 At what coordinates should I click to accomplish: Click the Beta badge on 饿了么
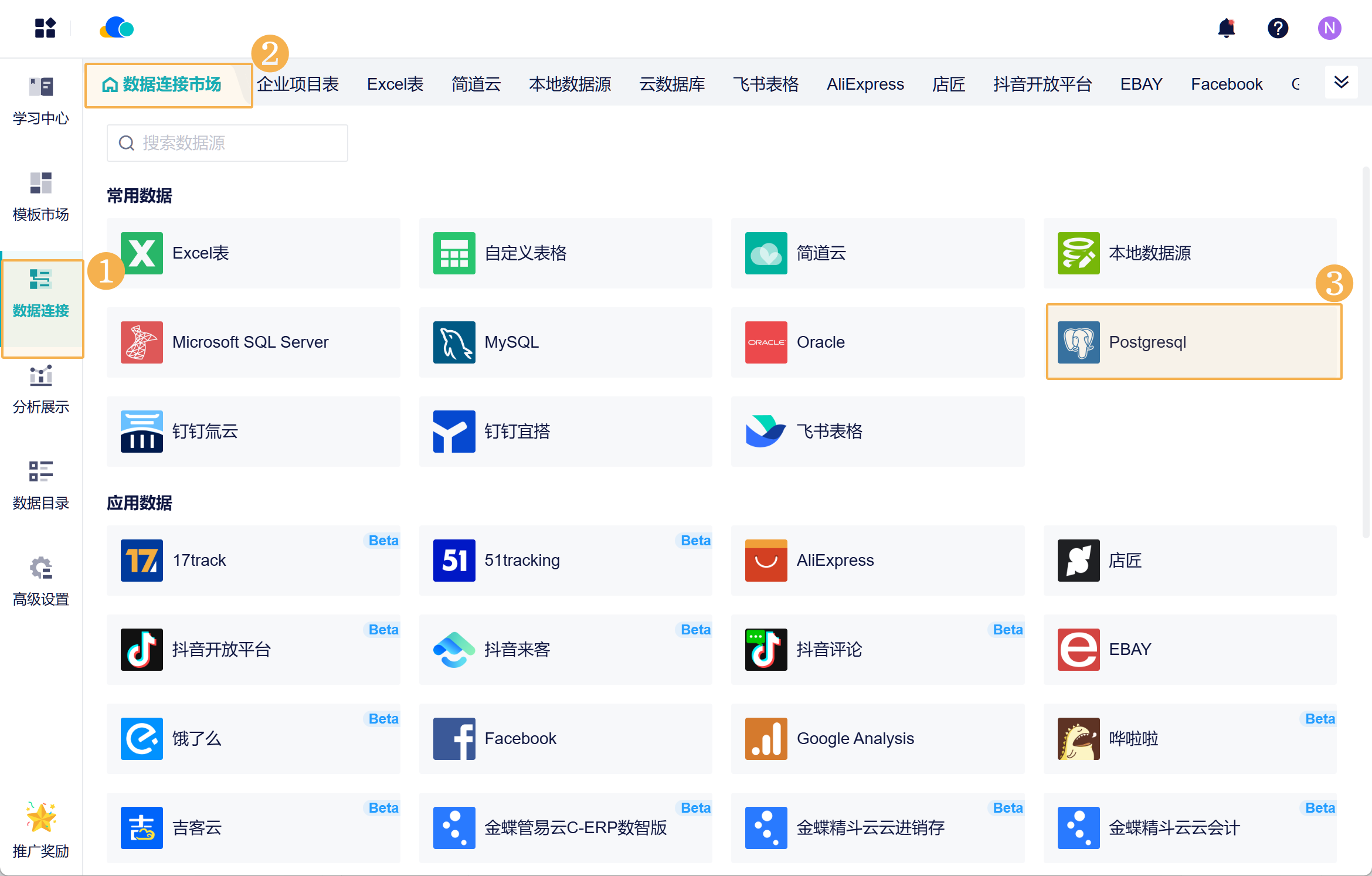pyautogui.click(x=383, y=719)
